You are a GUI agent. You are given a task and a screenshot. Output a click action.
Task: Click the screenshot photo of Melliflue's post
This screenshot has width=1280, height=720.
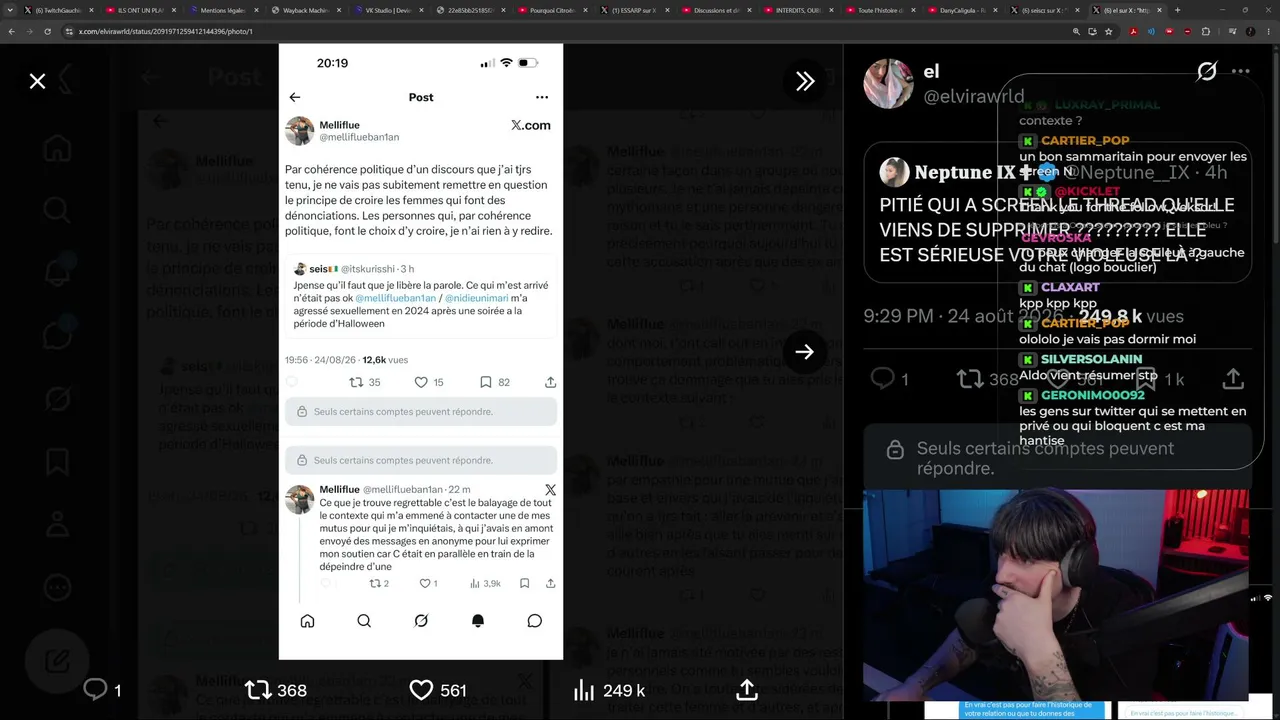[x=421, y=352]
